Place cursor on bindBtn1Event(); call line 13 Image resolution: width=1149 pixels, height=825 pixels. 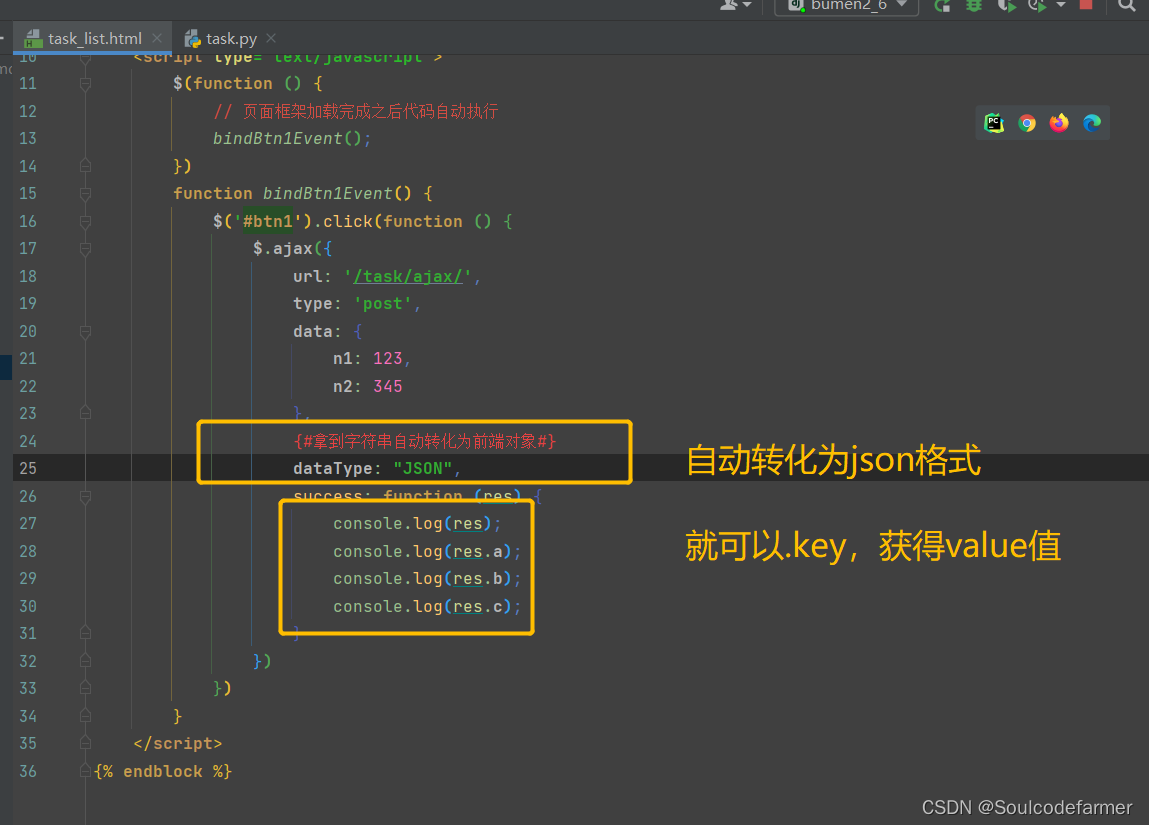[292, 138]
